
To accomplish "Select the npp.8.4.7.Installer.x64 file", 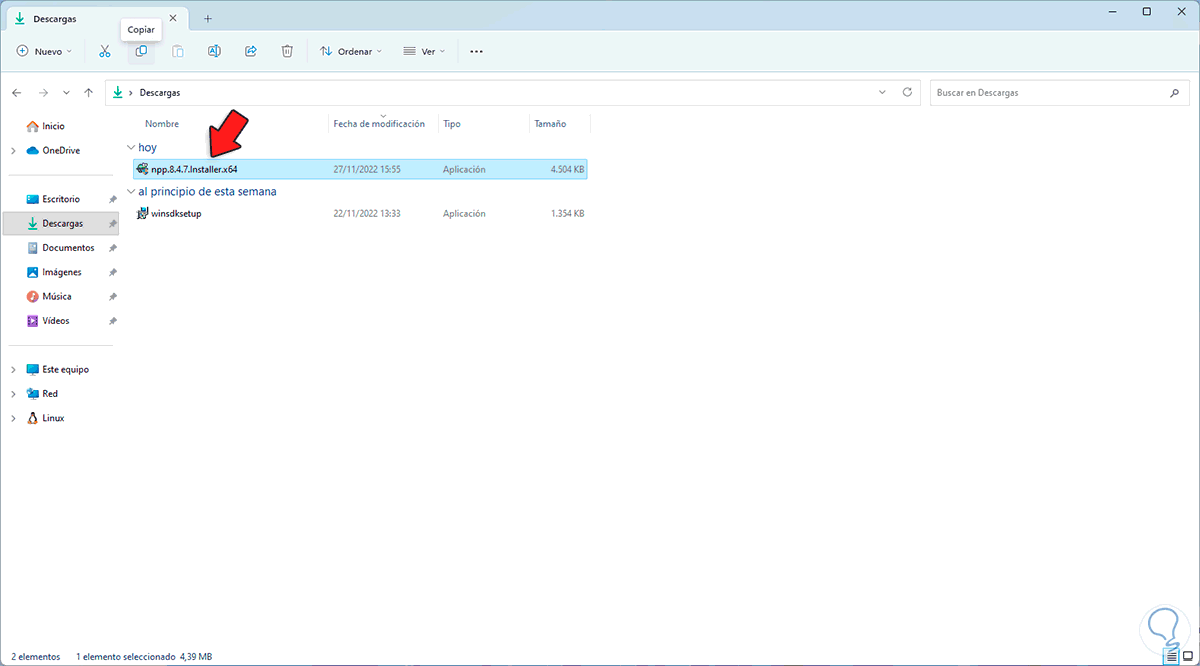I will pyautogui.click(x=360, y=169).
